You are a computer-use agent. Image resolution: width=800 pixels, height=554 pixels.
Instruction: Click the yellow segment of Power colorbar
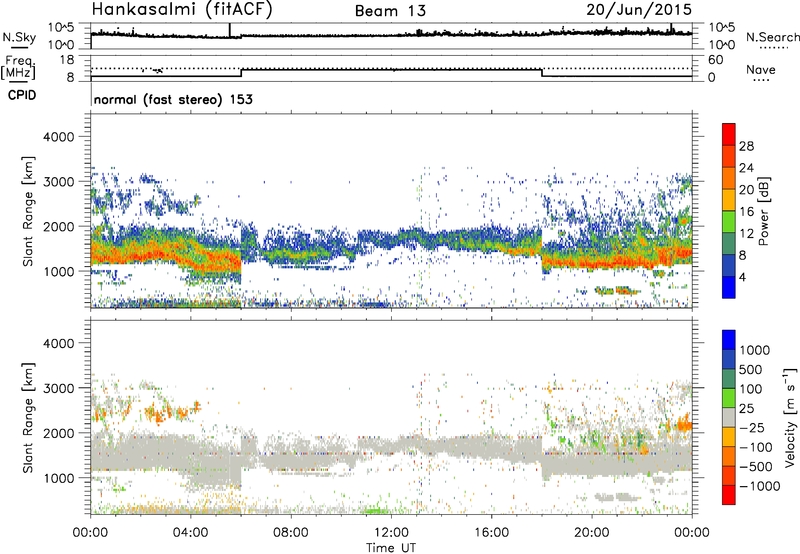(x=729, y=199)
